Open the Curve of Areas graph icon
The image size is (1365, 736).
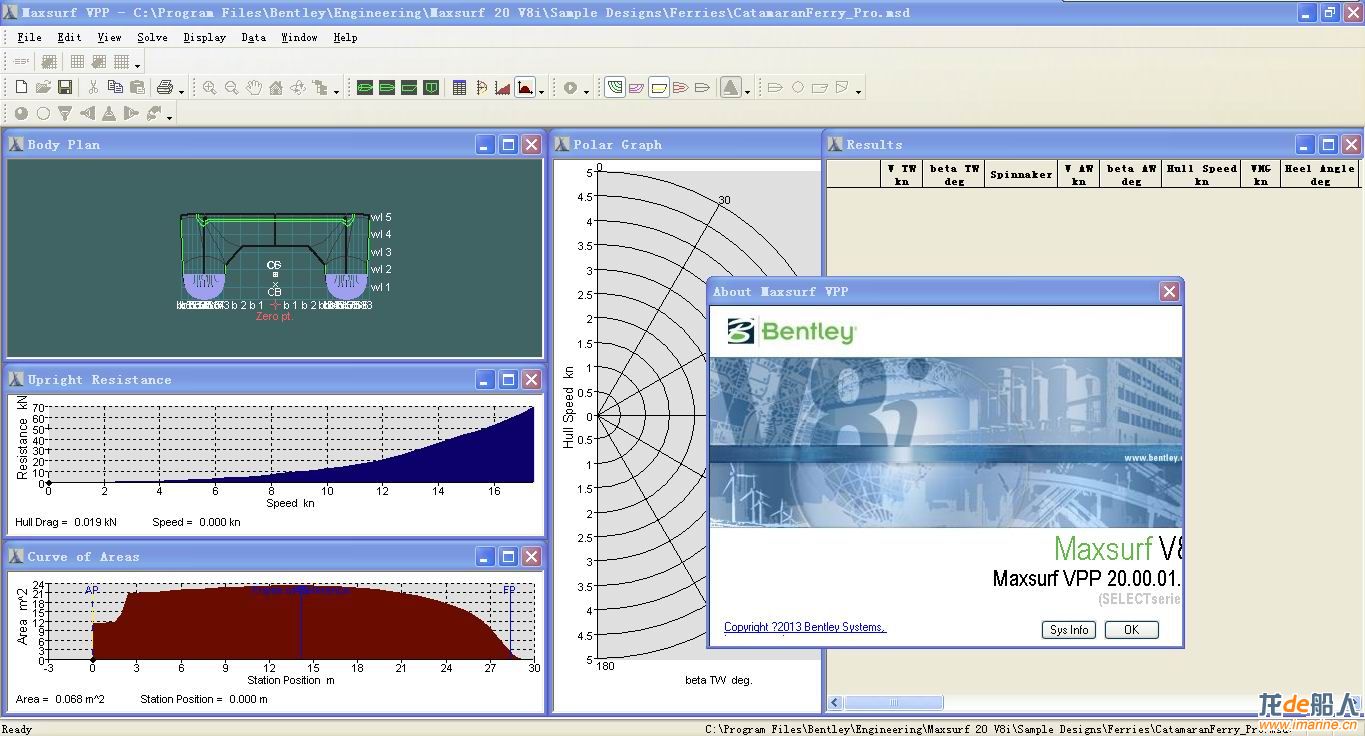point(525,88)
